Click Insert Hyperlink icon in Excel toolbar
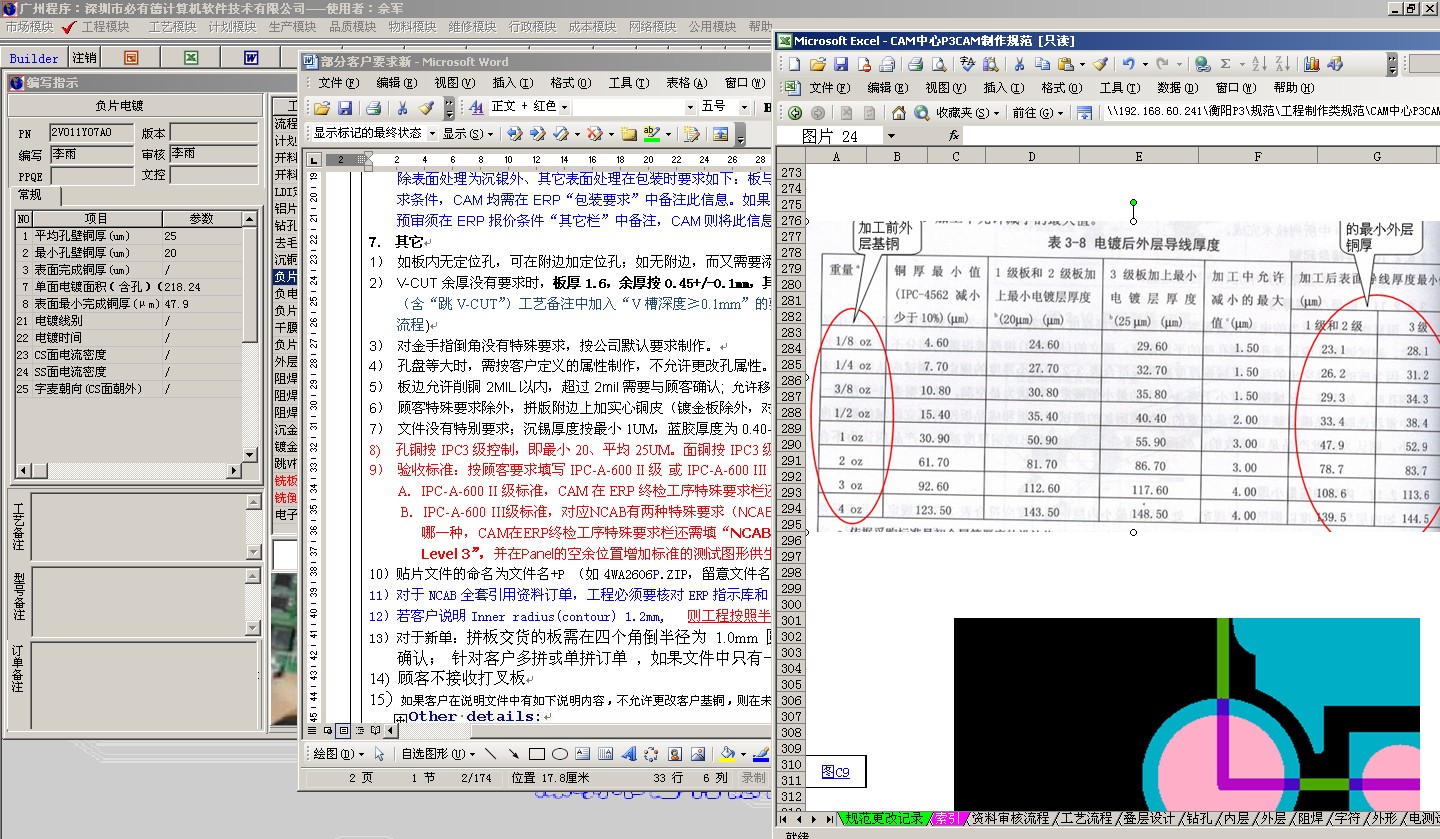Screen dimensions: 1440x839 pyautogui.click(x=1203, y=64)
